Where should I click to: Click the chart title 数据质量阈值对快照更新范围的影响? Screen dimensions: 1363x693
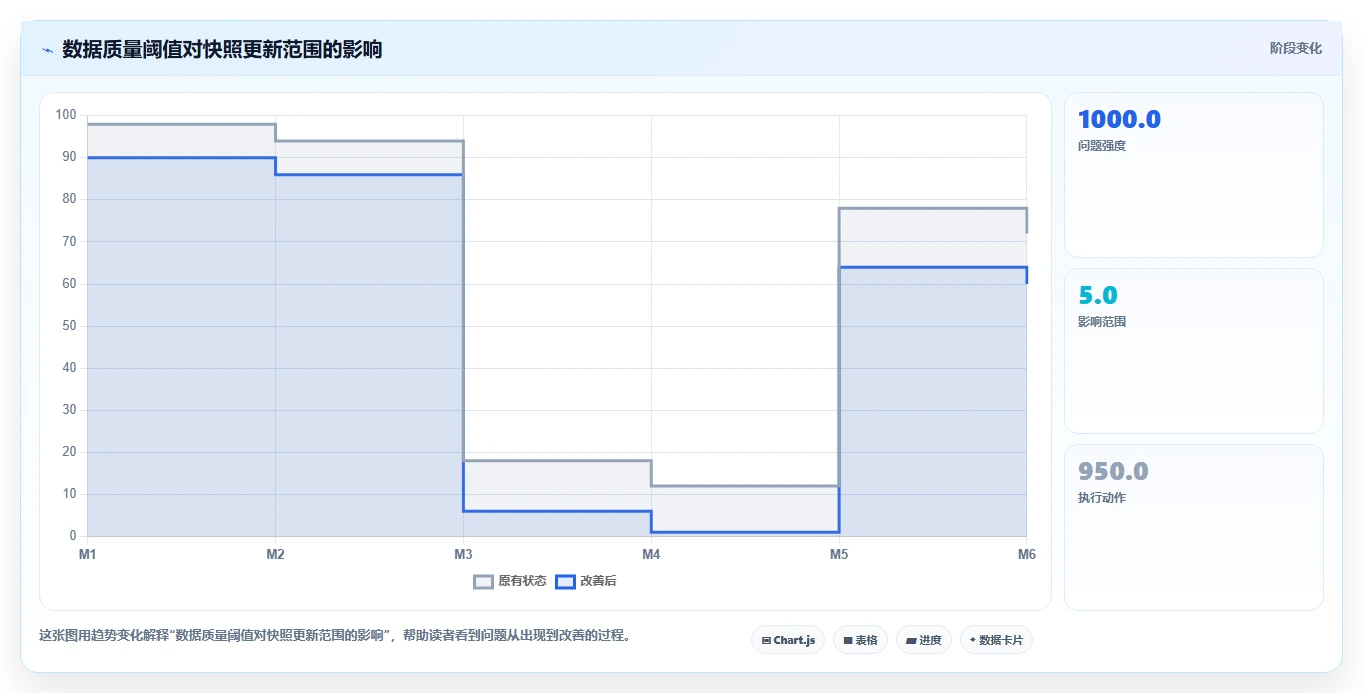click(x=222, y=49)
